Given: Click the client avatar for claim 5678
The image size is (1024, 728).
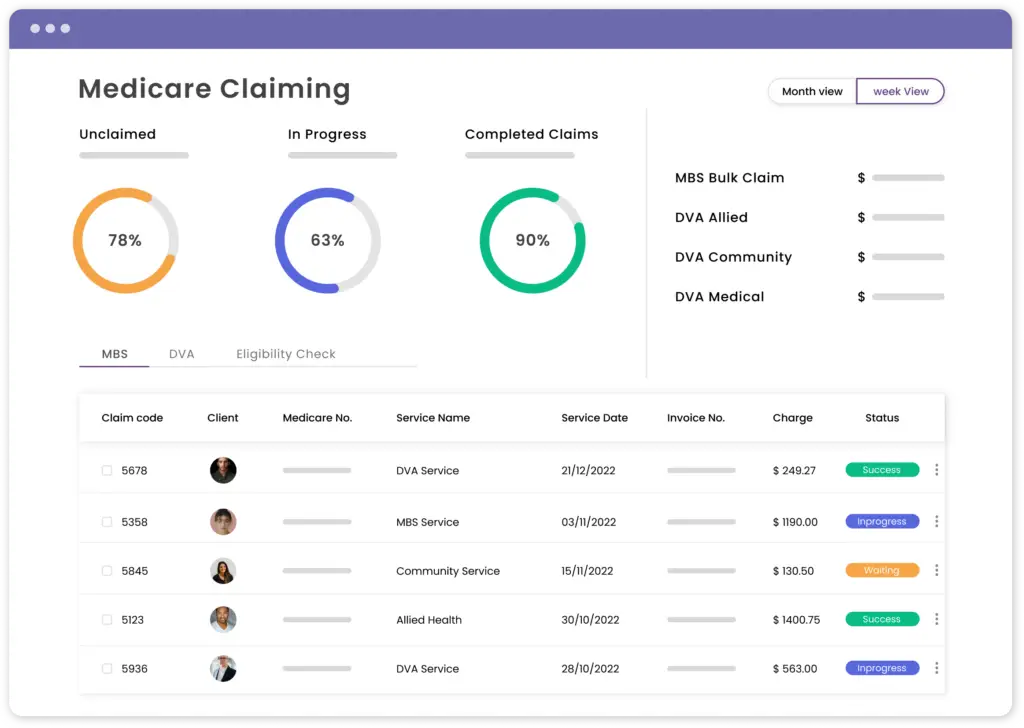Looking at the screenshot, I should 223,470.
